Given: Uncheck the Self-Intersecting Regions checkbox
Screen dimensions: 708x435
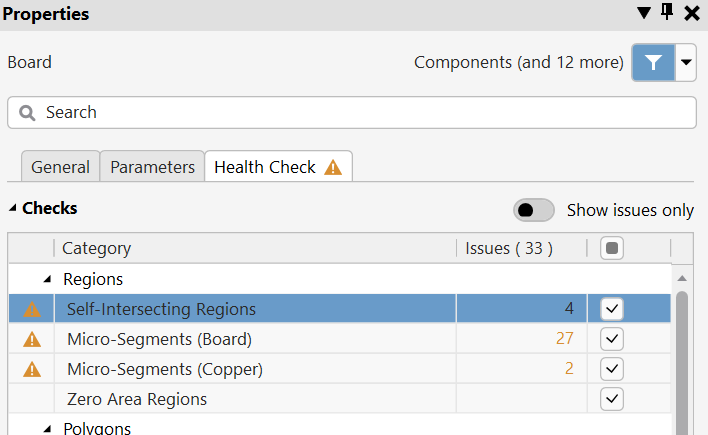Looking at the screenshot, I should point(612,309).
